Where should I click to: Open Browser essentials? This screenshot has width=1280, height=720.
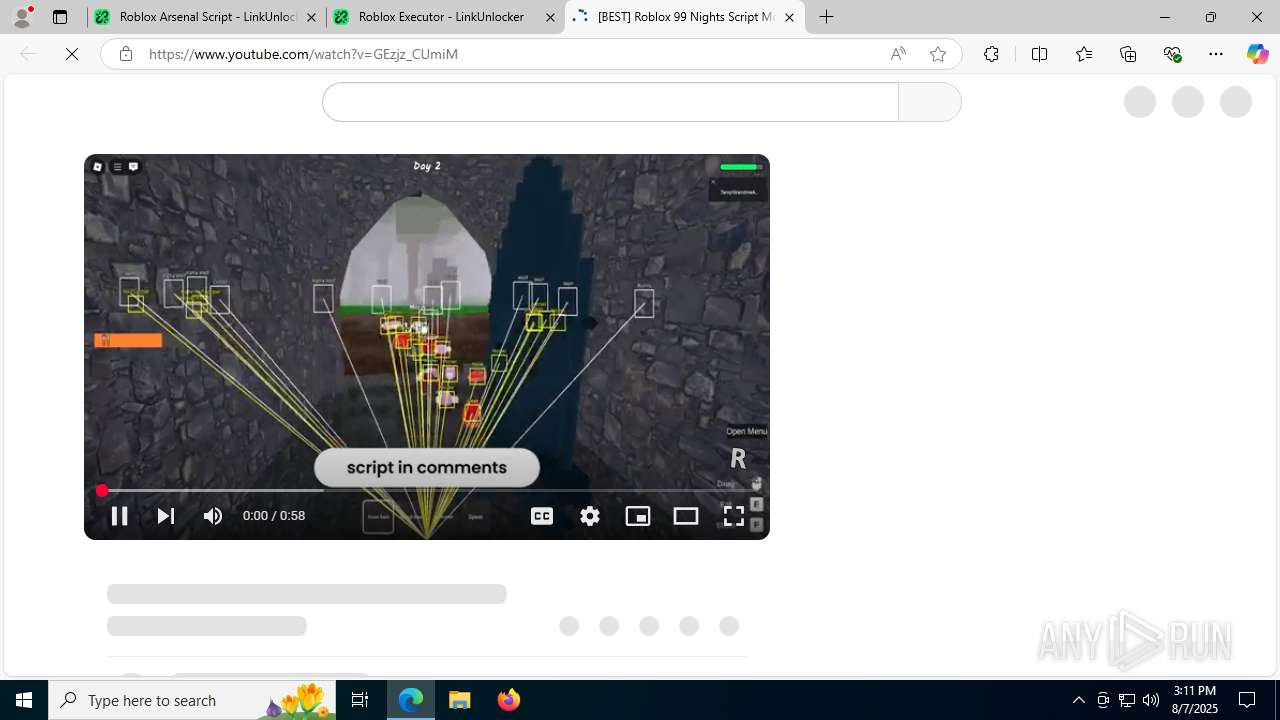click(1172, 54)
